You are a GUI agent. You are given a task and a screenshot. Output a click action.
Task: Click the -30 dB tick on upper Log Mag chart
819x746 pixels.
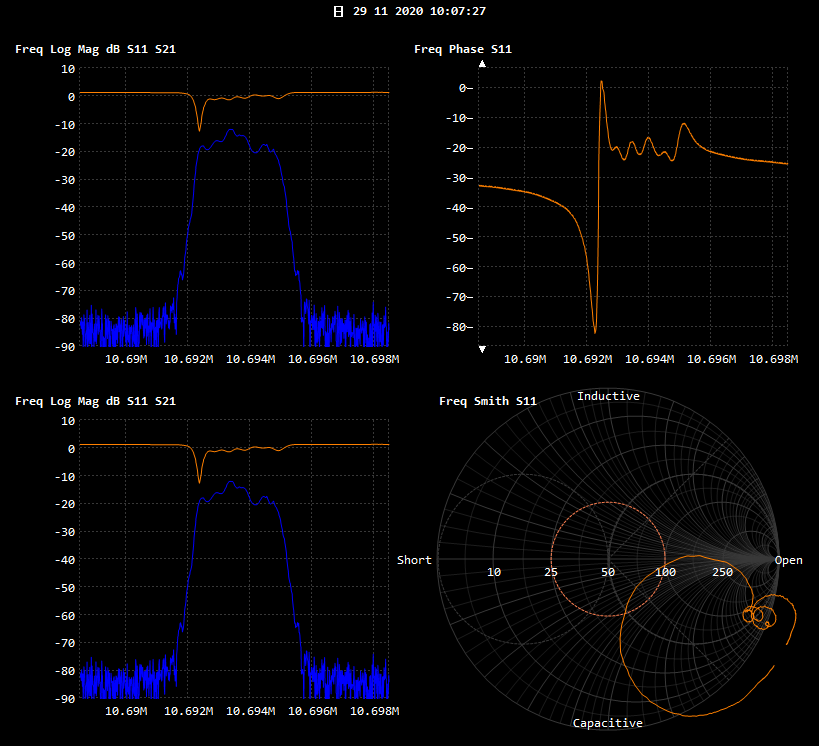65,180
